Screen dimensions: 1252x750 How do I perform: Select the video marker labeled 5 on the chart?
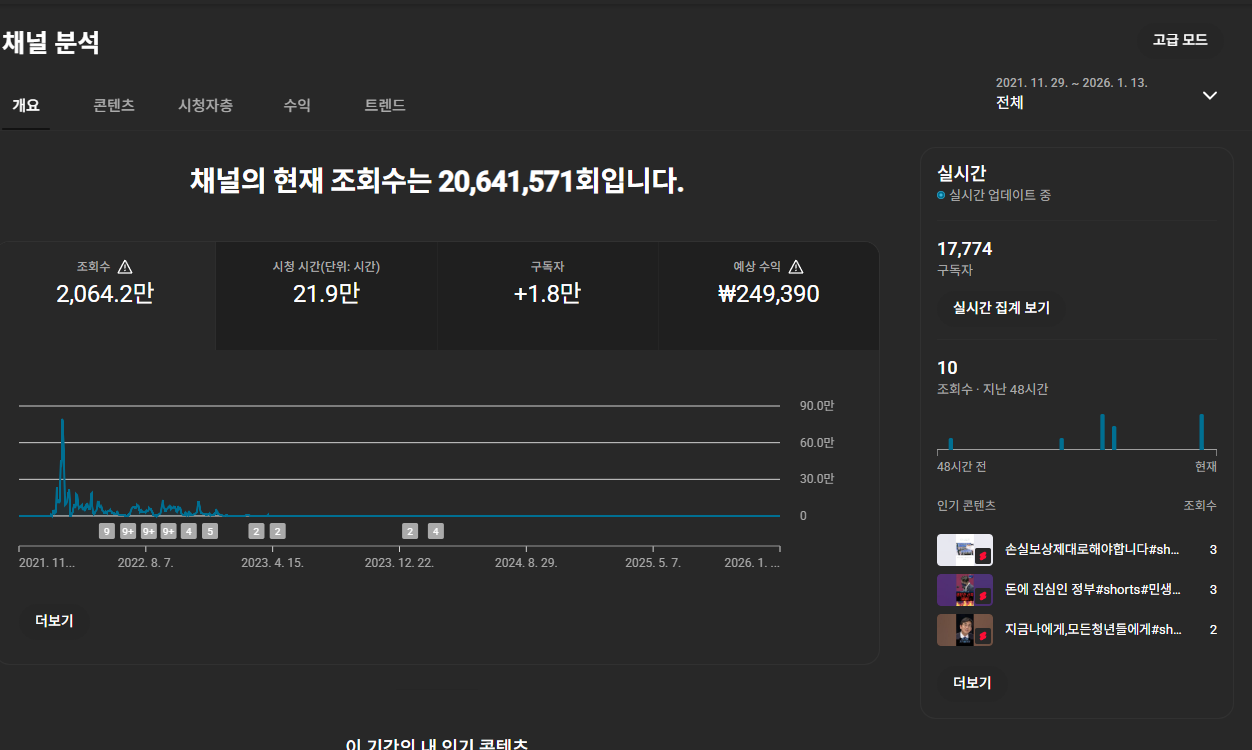click(210, 531)
